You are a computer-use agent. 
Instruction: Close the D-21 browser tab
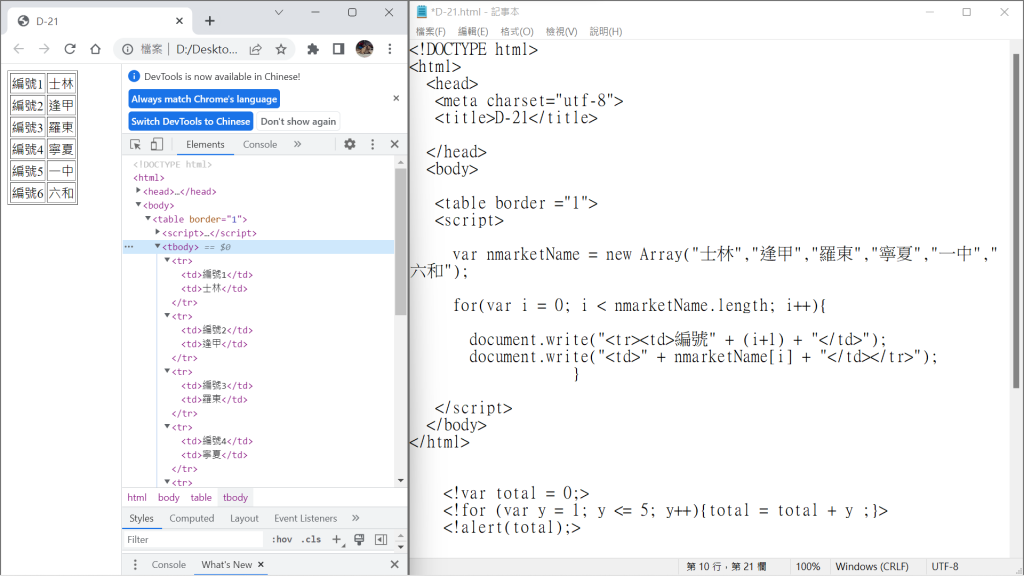[180, 21]
